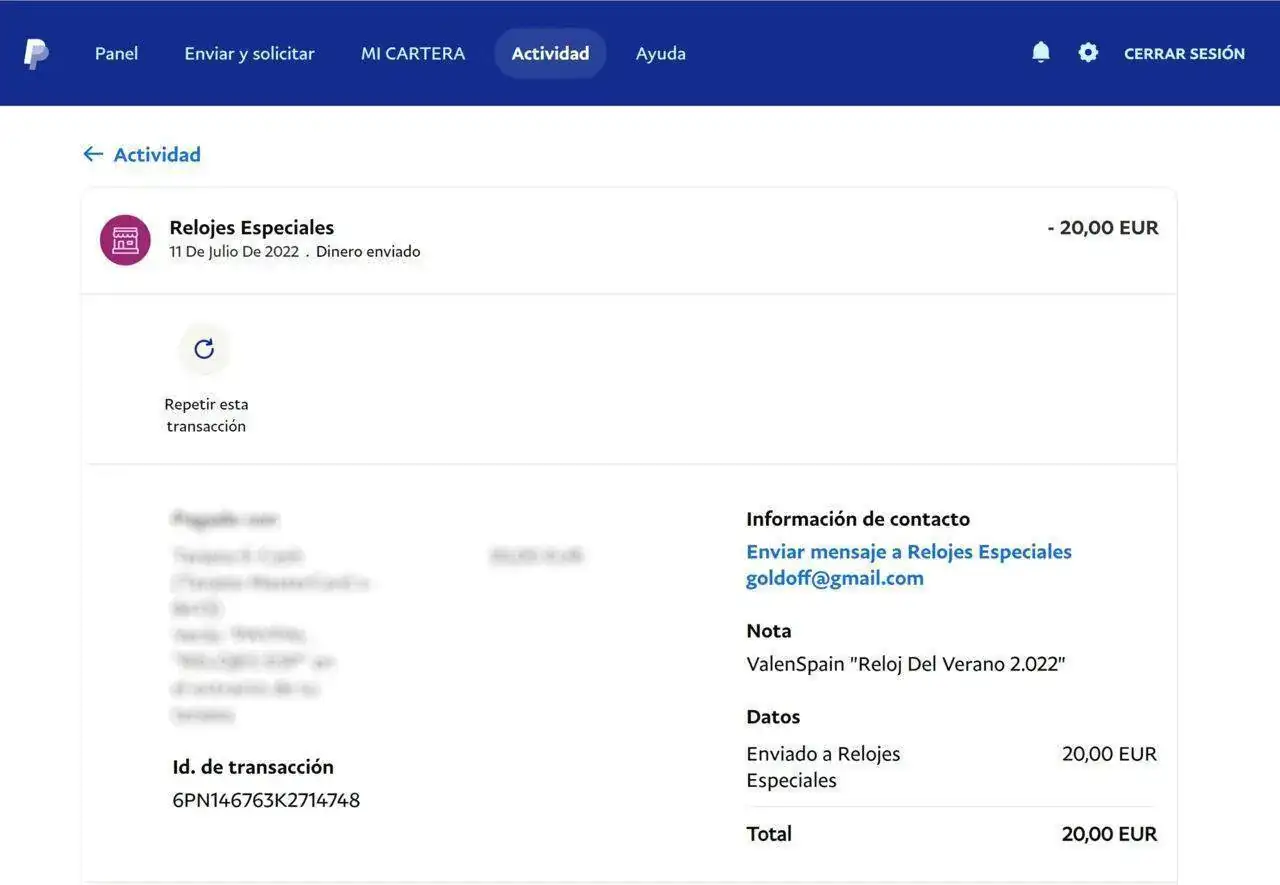Click the Dinero enviado status text

click(x=368, y=252)
